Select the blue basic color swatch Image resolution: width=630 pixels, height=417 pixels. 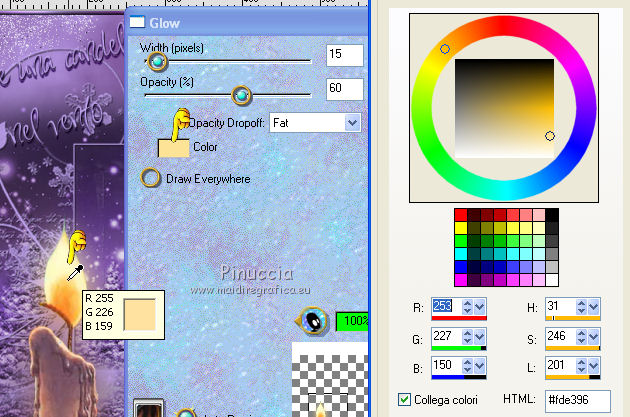(x=461, y=266)
